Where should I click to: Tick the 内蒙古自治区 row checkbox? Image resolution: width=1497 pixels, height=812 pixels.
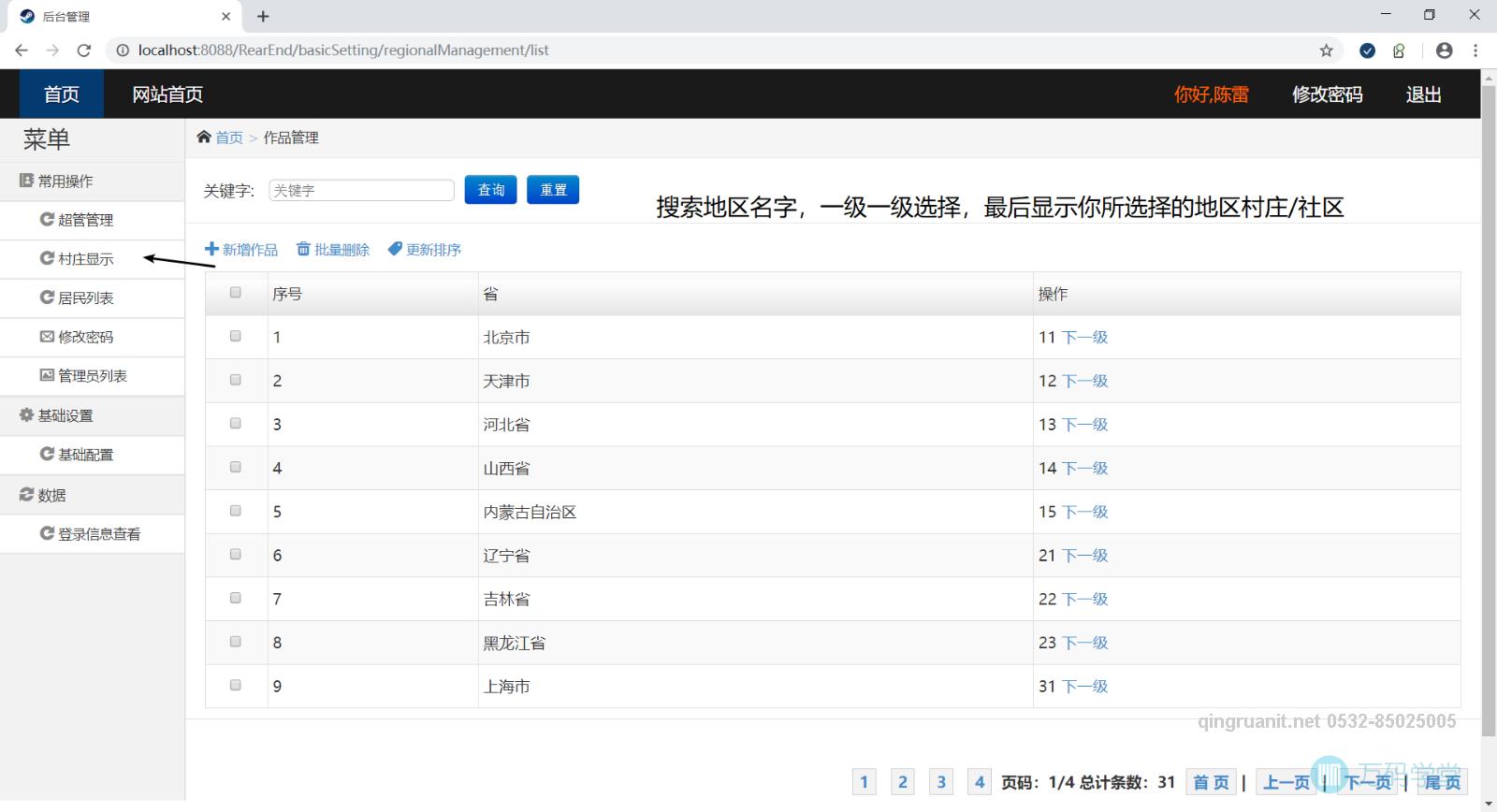tap(236, 511)
